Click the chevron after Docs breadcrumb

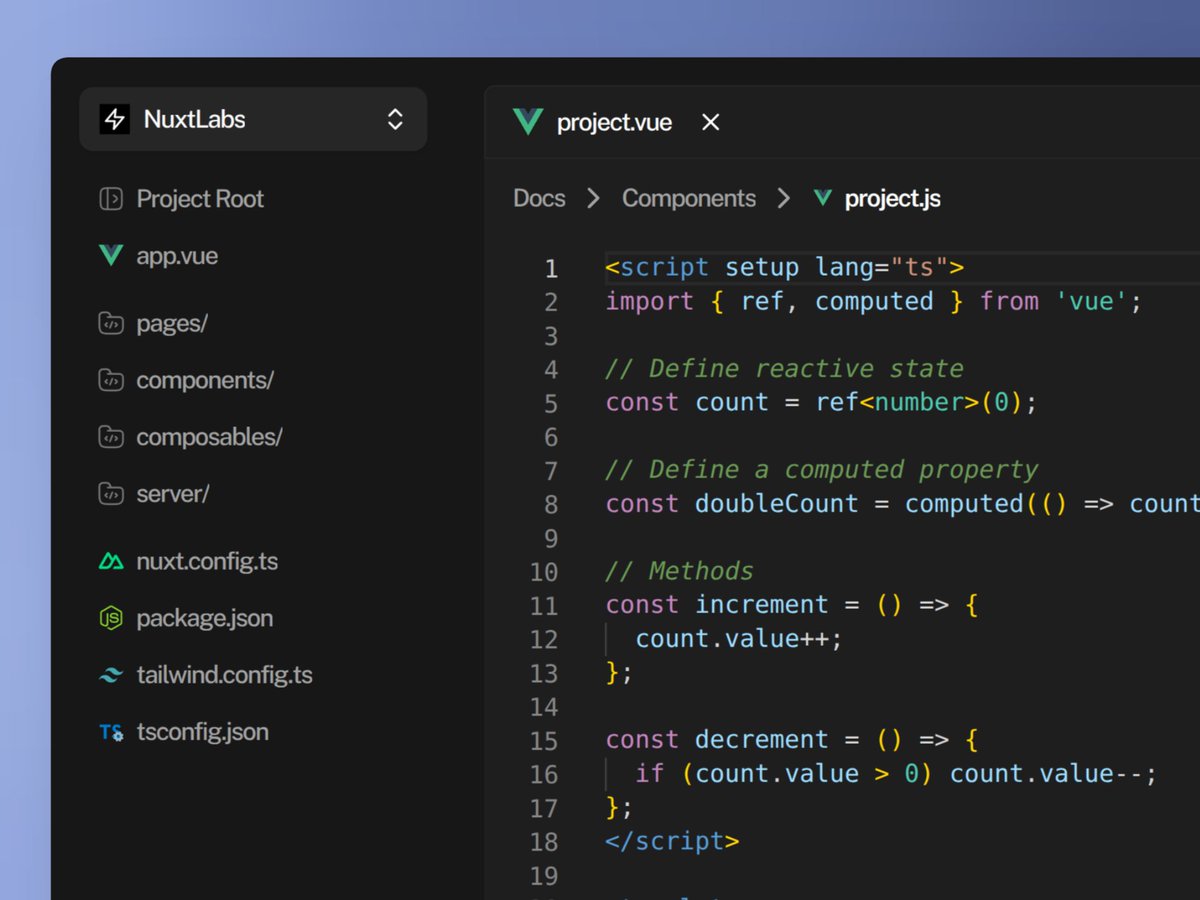[594, 198]
